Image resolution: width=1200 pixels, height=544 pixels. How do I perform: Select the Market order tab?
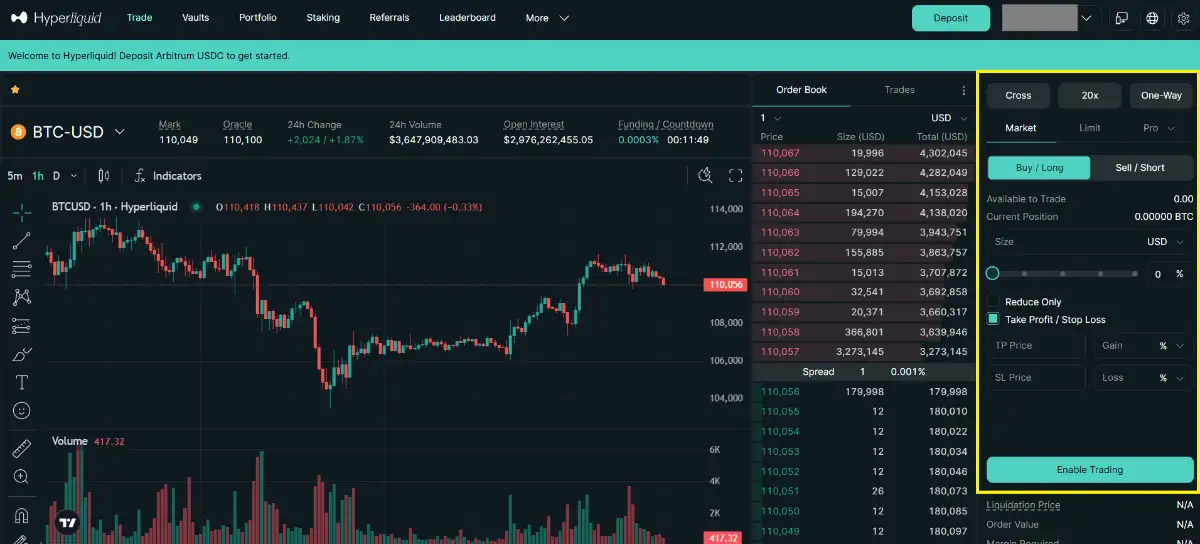click(x=1021, y=128)
